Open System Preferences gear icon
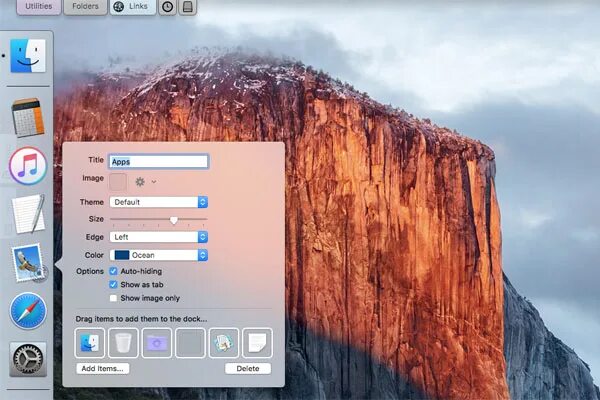The width and height of the screenshot is (600, 400). 28,360
